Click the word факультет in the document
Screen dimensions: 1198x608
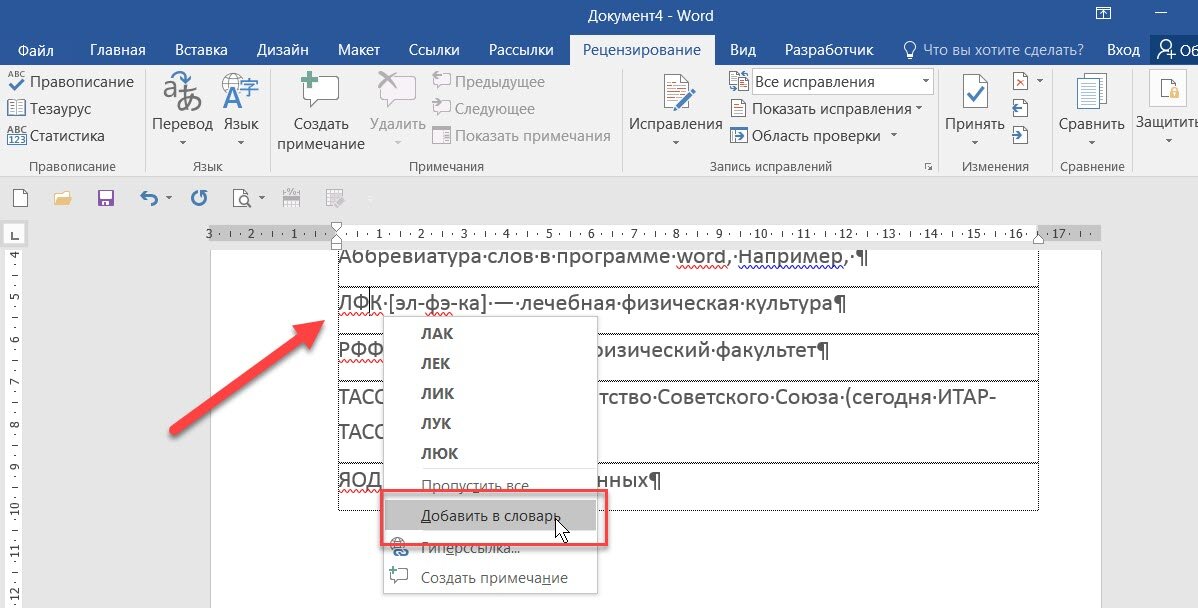(767, 351)
